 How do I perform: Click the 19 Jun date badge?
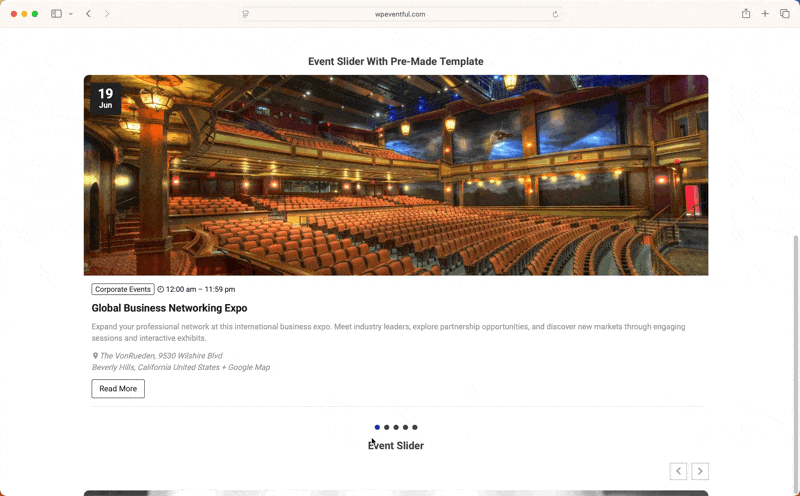coord(105,98)
